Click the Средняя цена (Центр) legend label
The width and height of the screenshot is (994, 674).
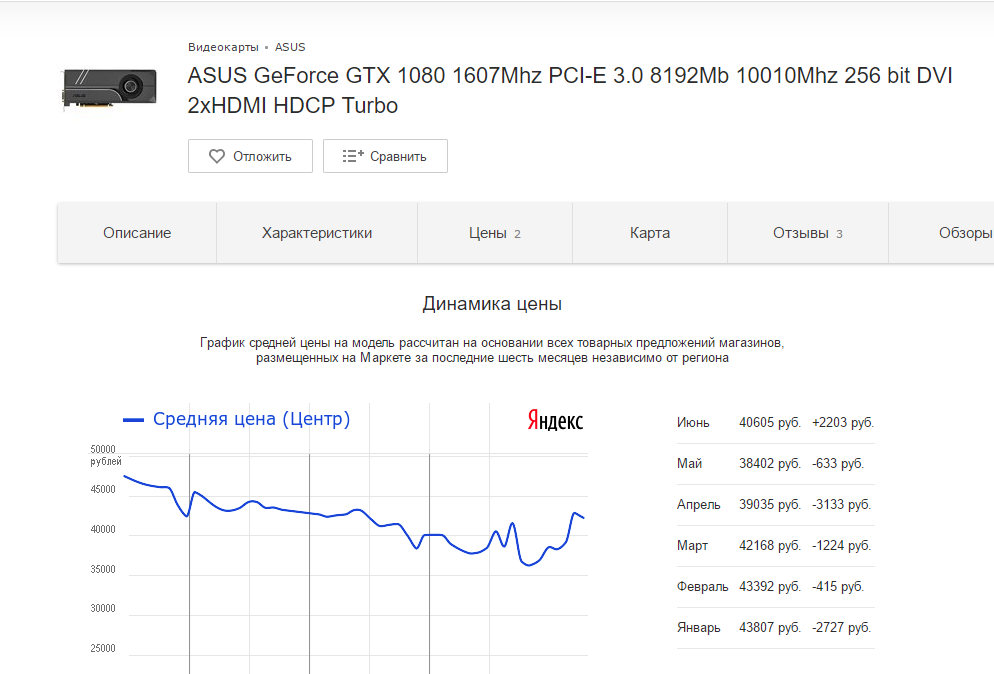click(x=252, y=419)
